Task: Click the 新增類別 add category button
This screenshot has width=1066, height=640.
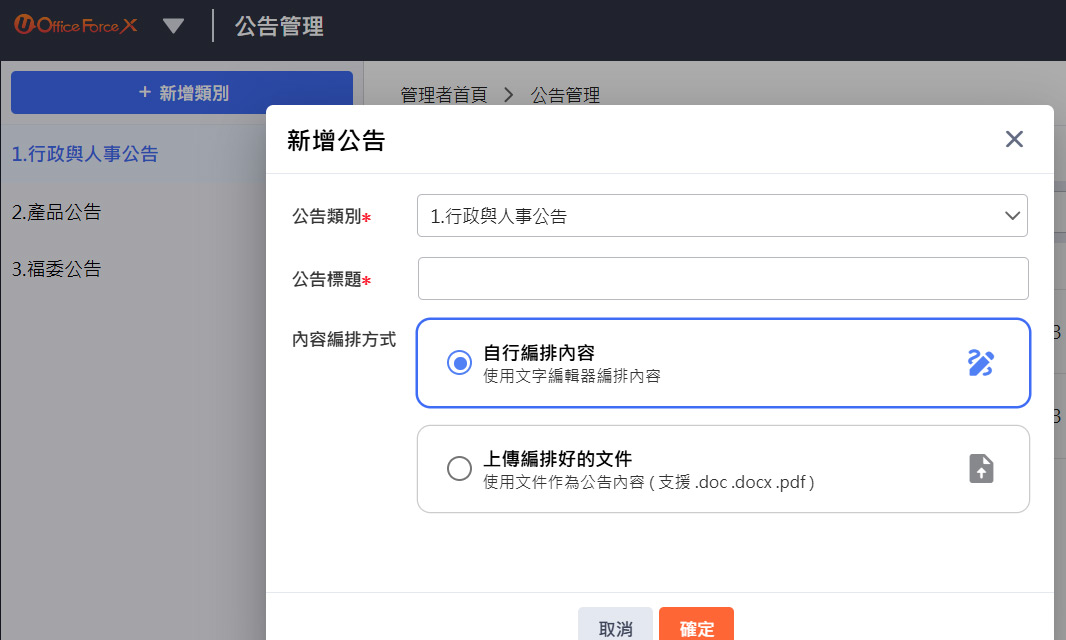Action: (182, 92)
